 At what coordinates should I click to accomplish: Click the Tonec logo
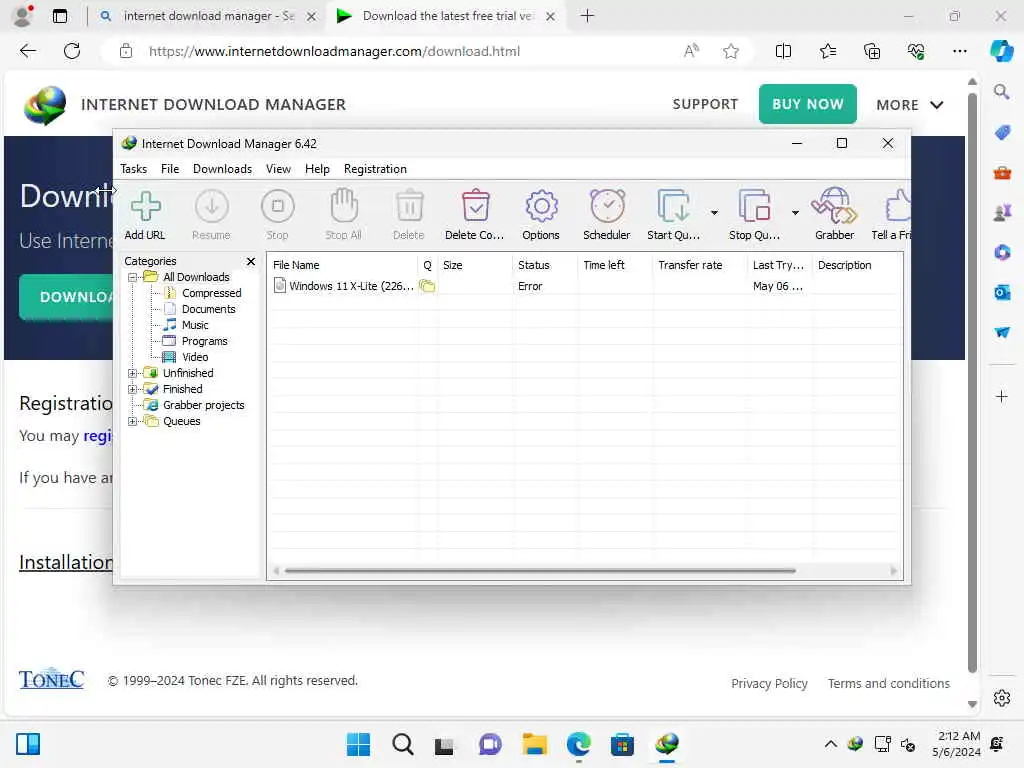[x=52, y=680]
